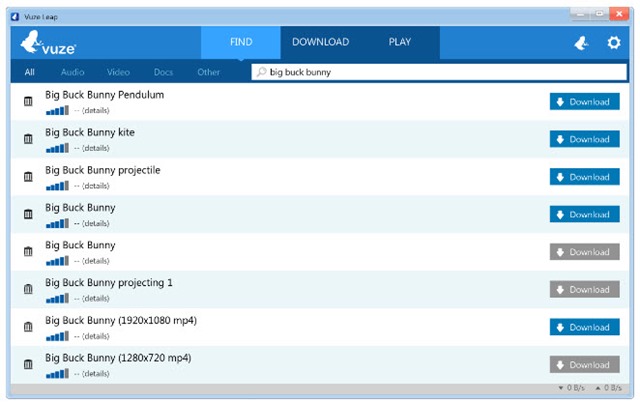This screenshot has height=403, width=640.
Task: Click greyed Download for Big Buck Bunny projecting 1
Action: point(584,289)
